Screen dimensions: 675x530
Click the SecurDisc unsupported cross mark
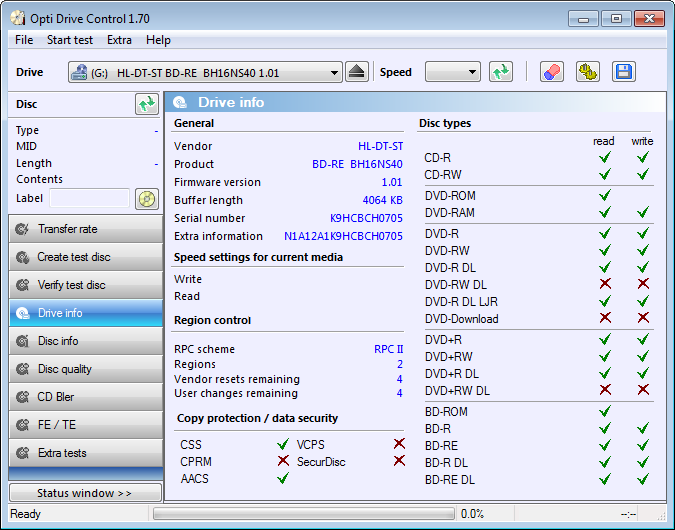pos(399,461)
